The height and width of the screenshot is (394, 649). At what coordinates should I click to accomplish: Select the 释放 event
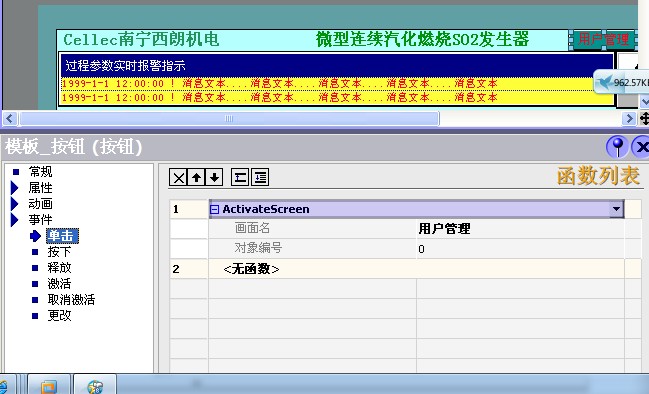pyautogui.click(x=59, y=268)
